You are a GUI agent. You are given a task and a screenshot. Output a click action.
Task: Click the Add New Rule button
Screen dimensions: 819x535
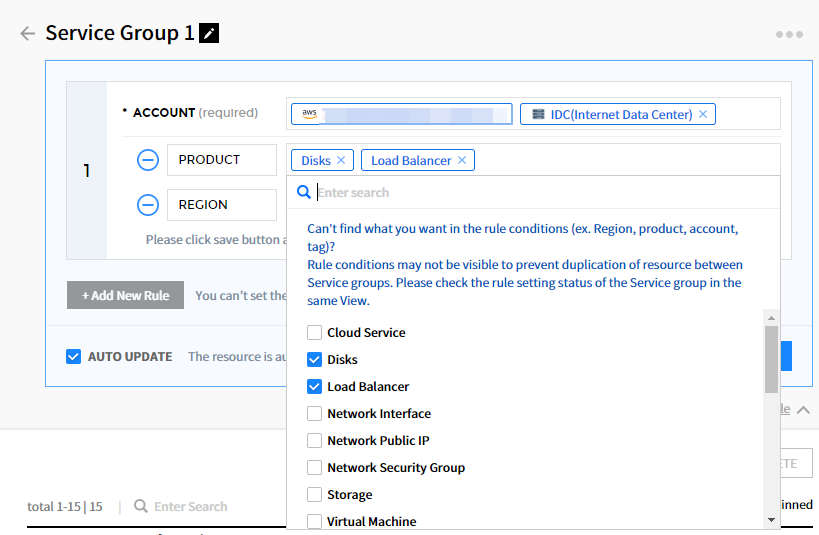[125, 295]
